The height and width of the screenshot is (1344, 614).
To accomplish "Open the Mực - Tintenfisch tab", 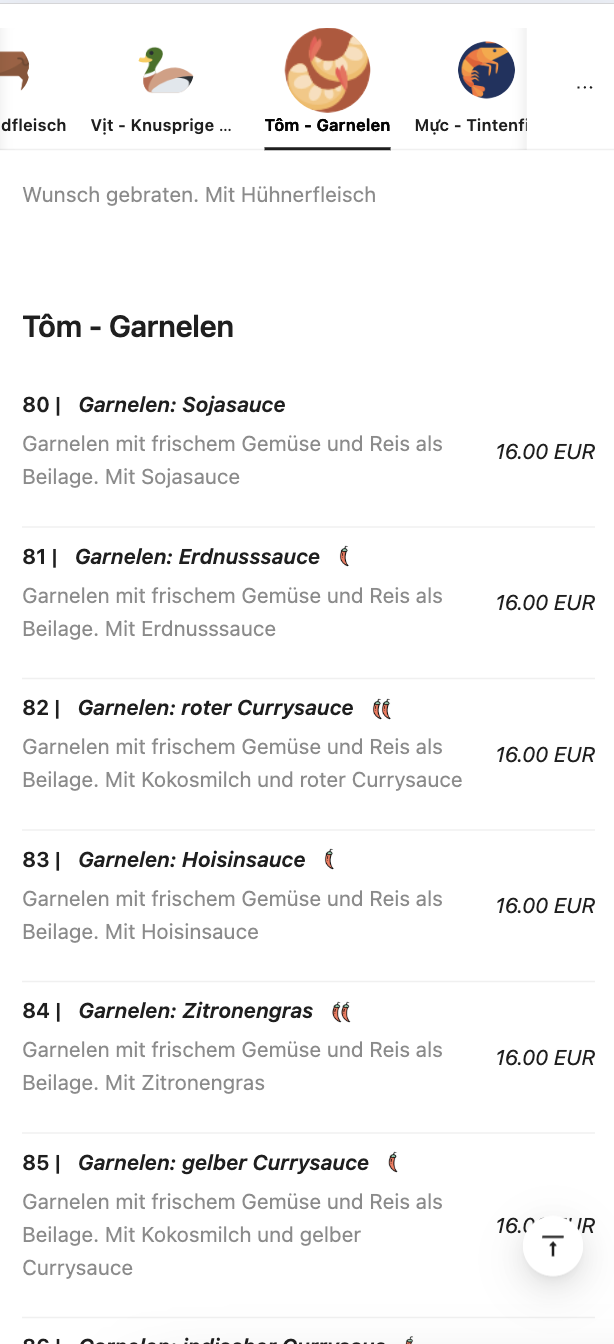I will coord(470,125).
